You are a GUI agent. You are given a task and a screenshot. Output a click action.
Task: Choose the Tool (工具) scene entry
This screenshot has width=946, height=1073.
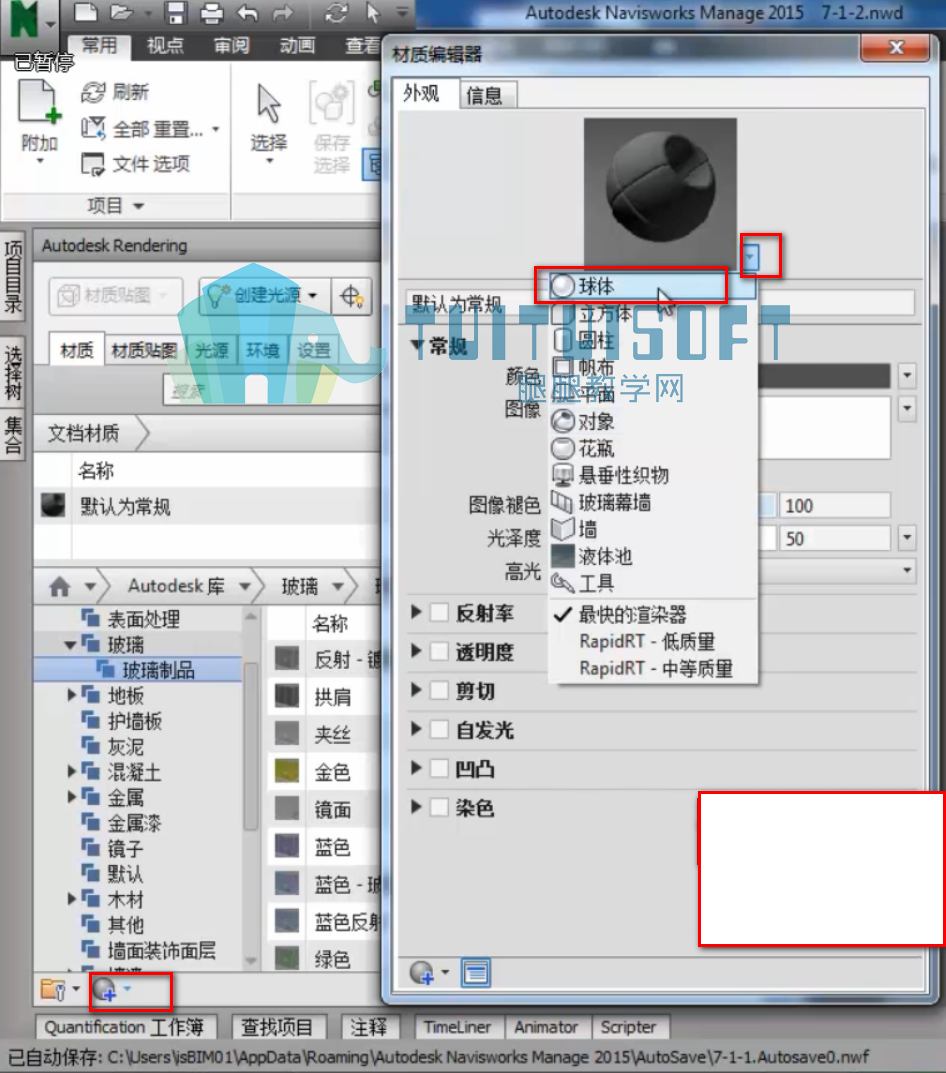click(x=654, y=583)
